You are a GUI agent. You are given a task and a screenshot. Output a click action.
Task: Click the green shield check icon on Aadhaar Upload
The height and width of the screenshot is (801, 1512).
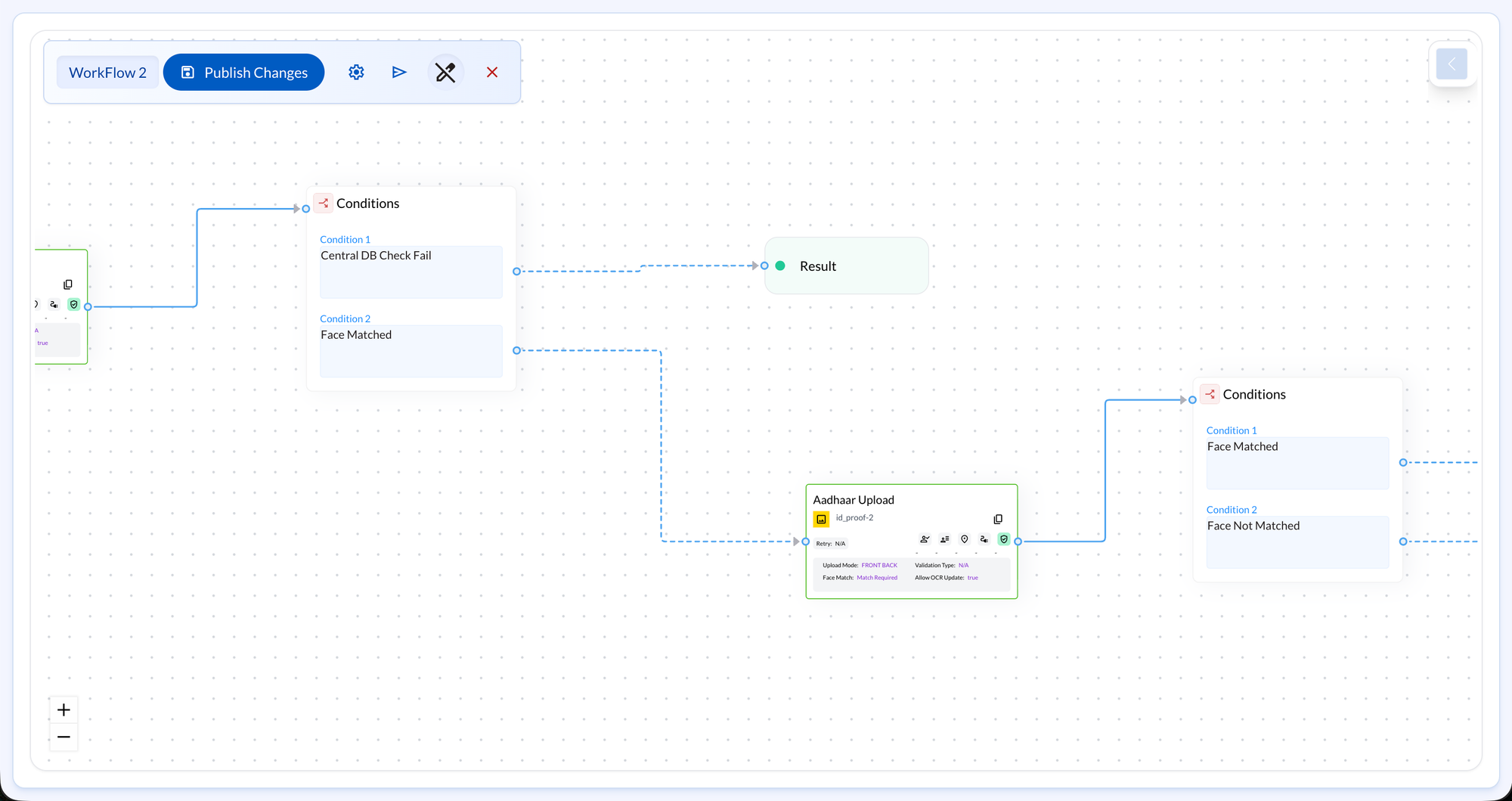click(x=1004, y=540)
